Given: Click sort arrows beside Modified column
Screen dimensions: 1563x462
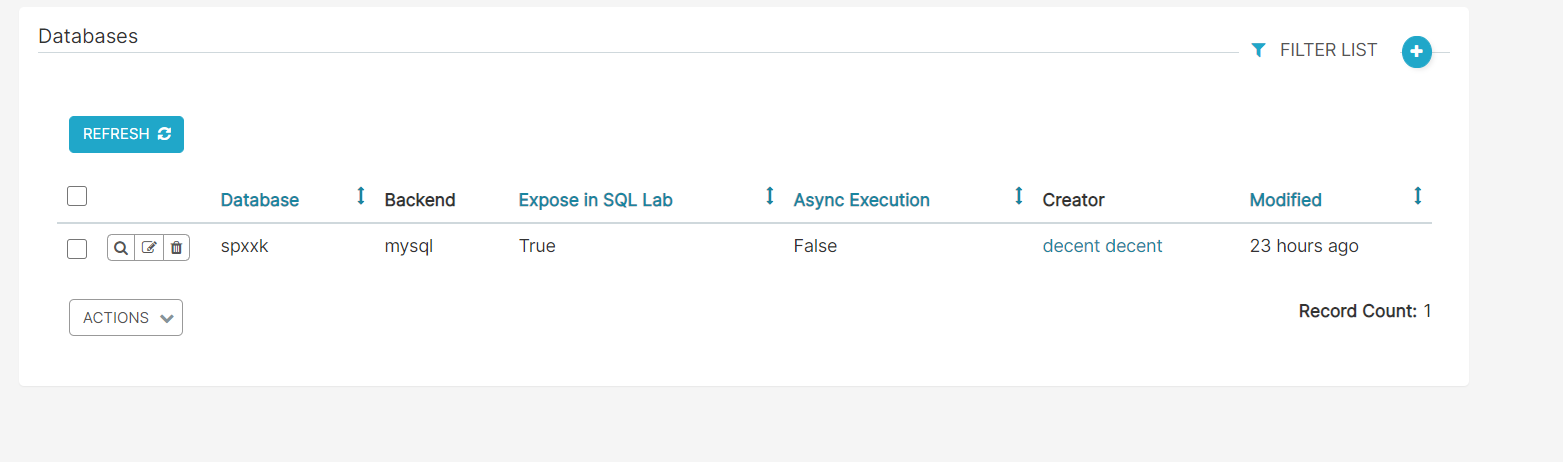Looking at the screenshot, I should 1417,197.
